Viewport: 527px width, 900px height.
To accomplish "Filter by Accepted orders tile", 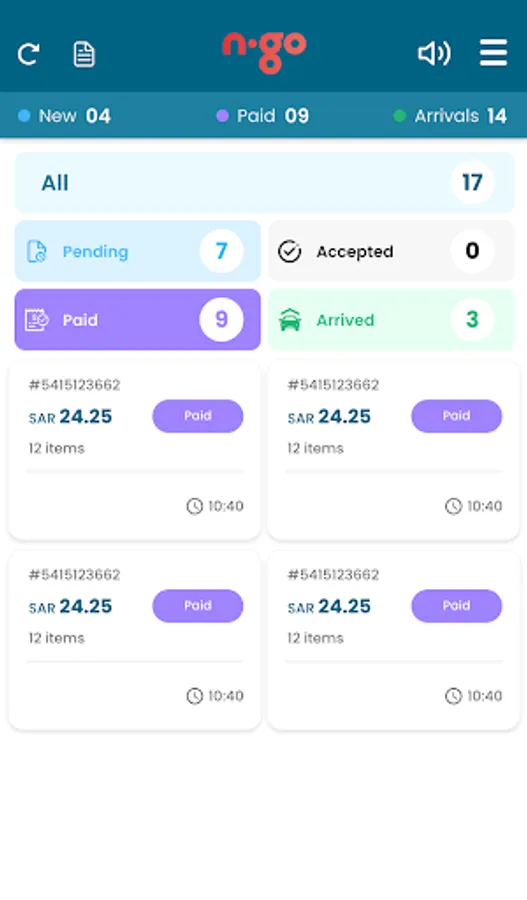I will pos(391,251).
